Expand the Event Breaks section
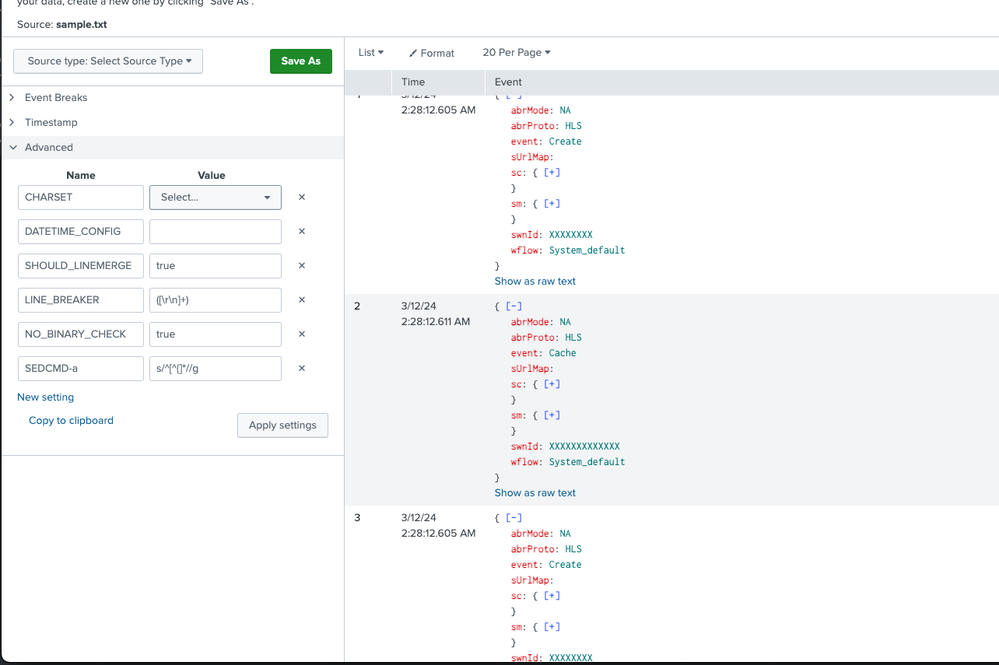The width and height of the screenshot is (999, 665). click(x=55, y=98)
